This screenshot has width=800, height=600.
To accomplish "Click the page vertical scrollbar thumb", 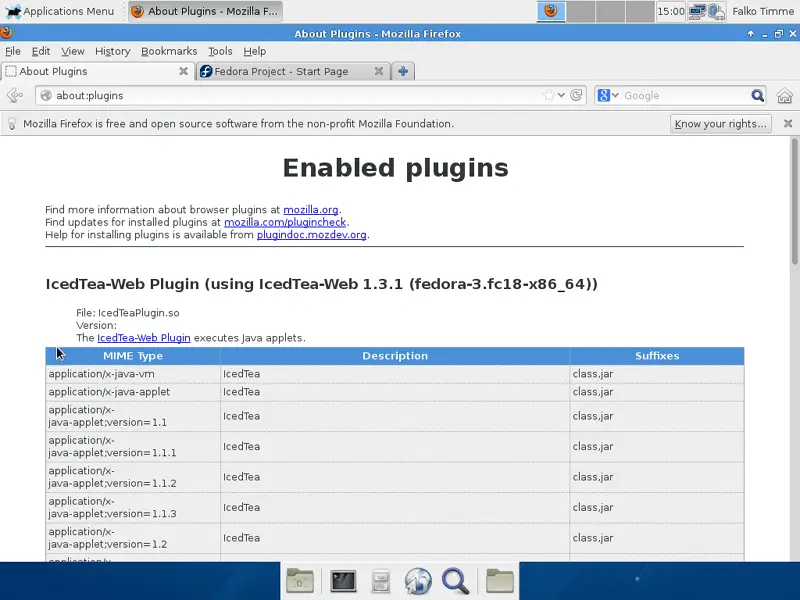I will [x=794, y=202].
